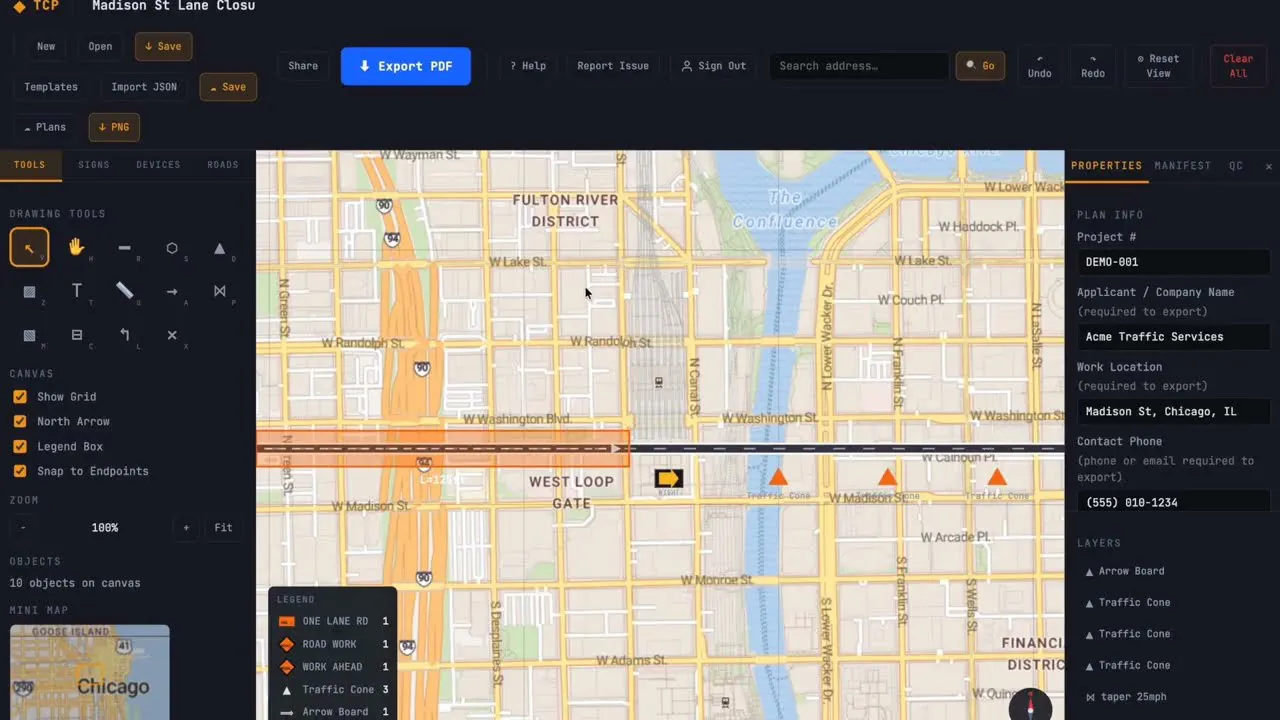Zoom in with the plus button
The height and width of the screenshot is (720, 1280).
tap(186, 527)
